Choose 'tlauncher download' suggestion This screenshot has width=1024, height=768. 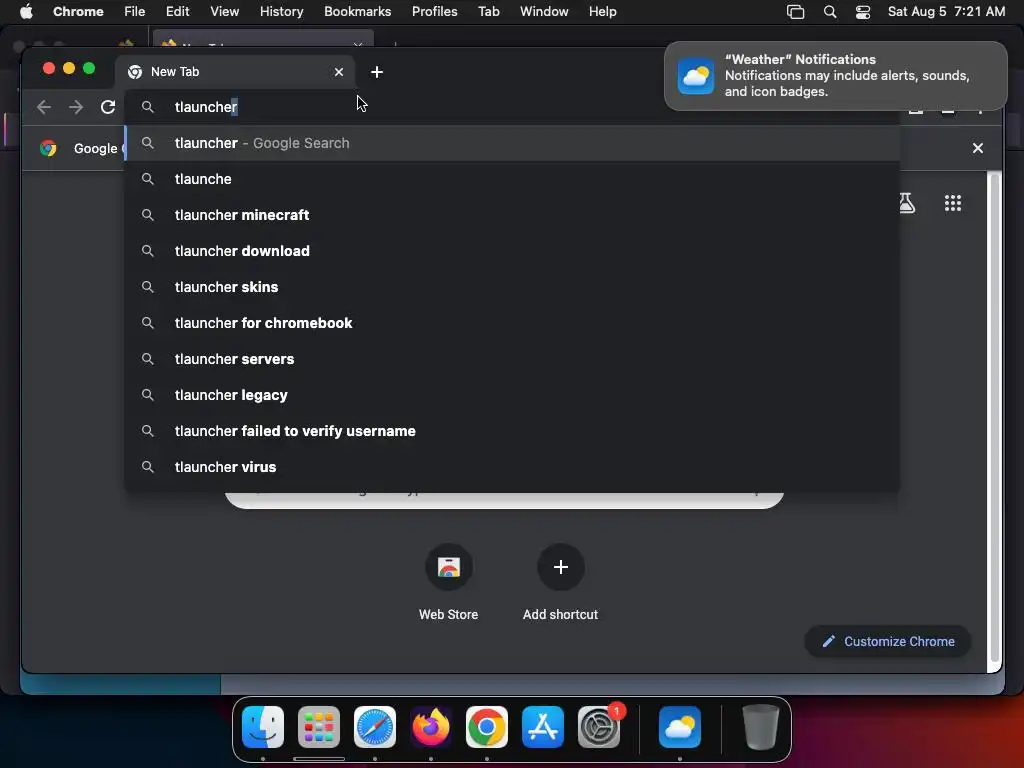(512, 251)
